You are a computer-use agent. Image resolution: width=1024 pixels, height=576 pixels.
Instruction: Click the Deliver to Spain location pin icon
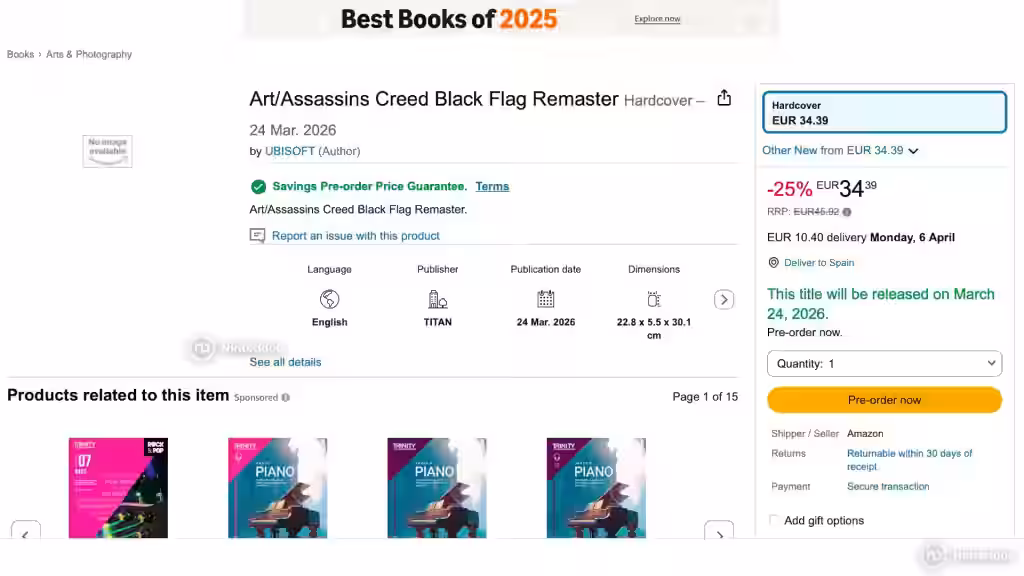773,262
